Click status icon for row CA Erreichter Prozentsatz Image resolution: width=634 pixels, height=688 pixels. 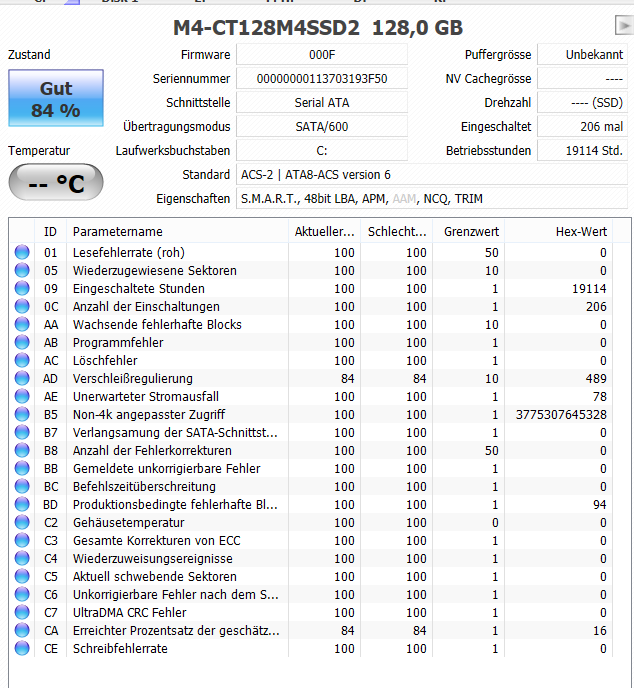22,630
